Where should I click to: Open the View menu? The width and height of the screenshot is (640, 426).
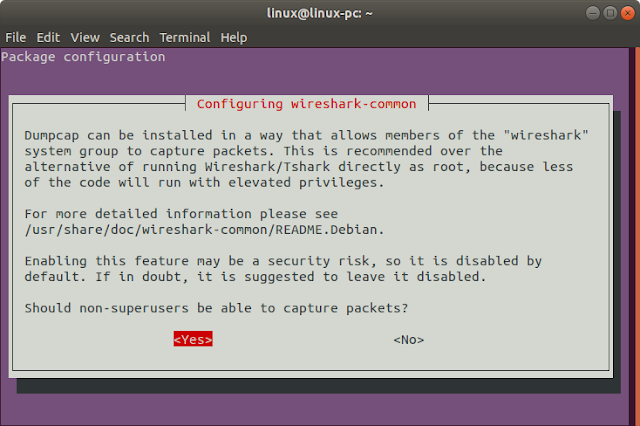(85, 38)
